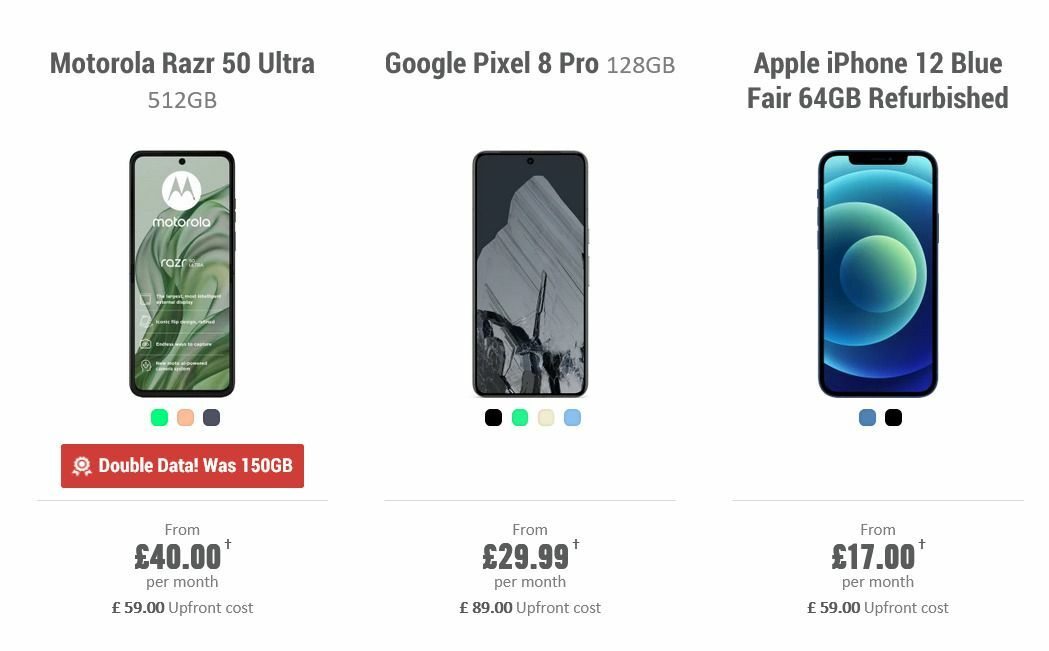Select the black swatch for iPhone 12
Screen dimensions: 1049x651
892,417
